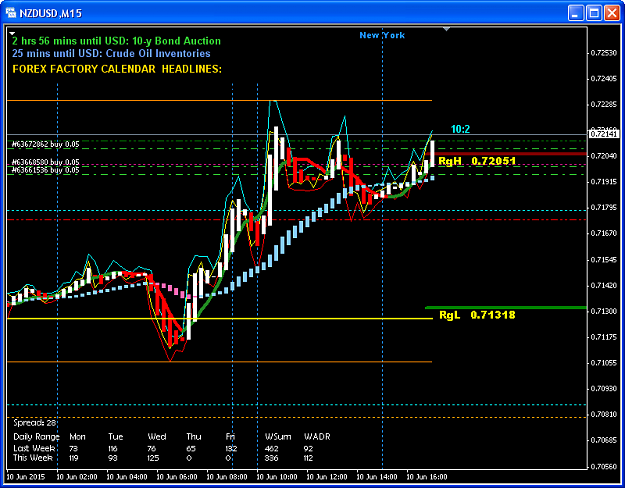The image size is (625, 488).
Task: Click the 'Tue' column header
Action: point(116,437)
